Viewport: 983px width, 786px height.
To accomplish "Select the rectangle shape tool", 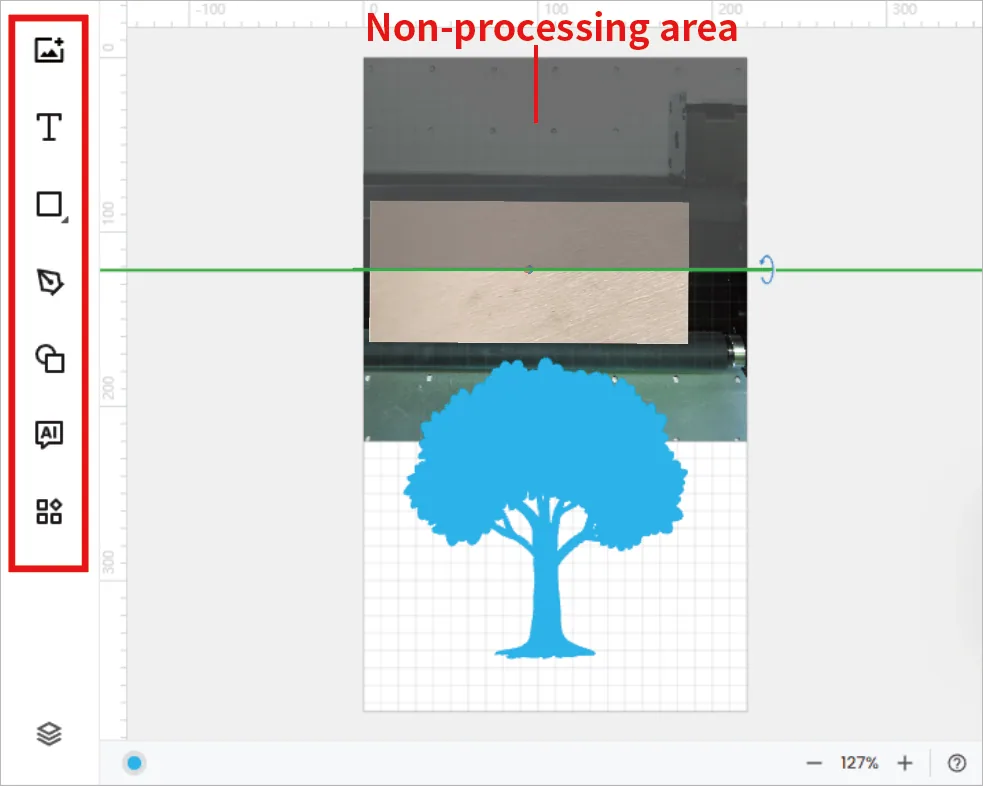I will click(49, 204).
